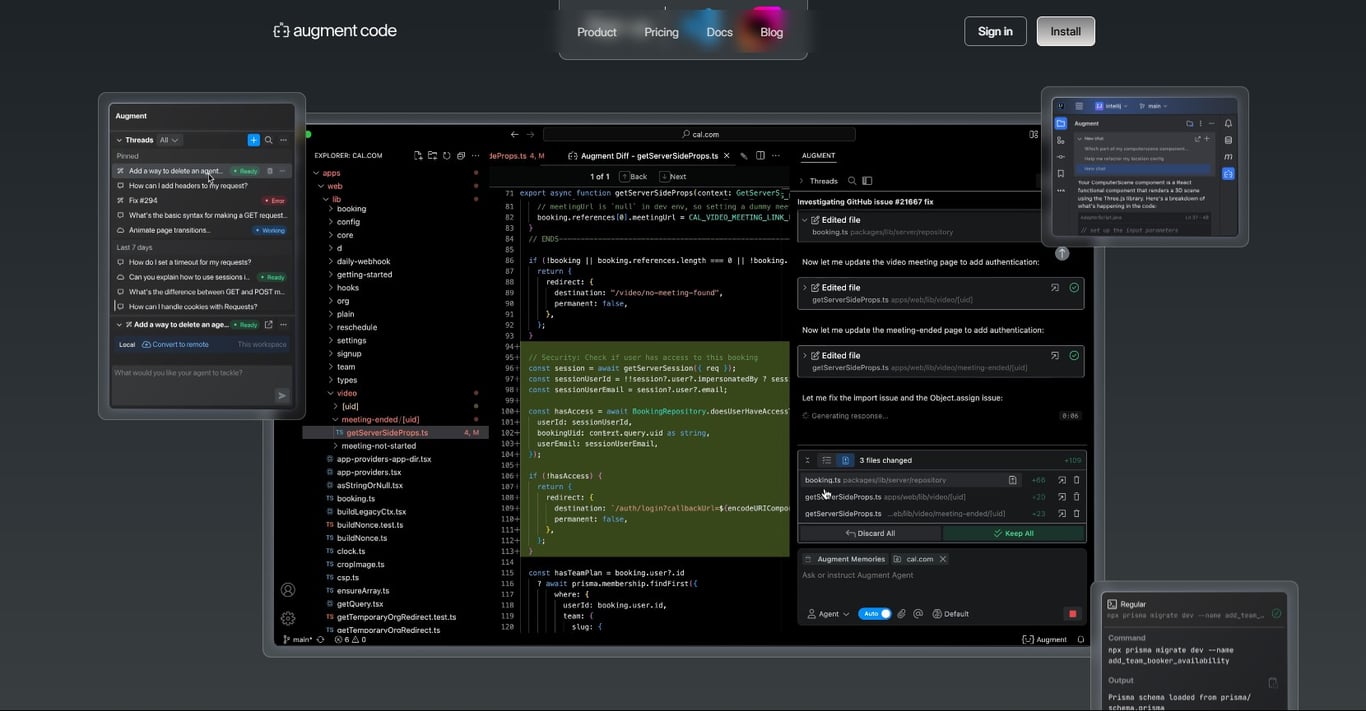Open the Threads All filter dropdown

point(169,140)
